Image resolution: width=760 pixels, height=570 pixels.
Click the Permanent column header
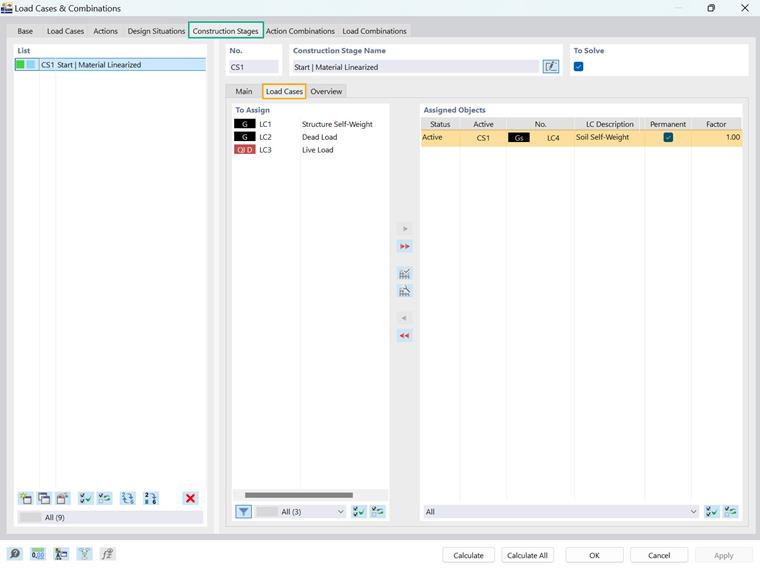point(668,124)
